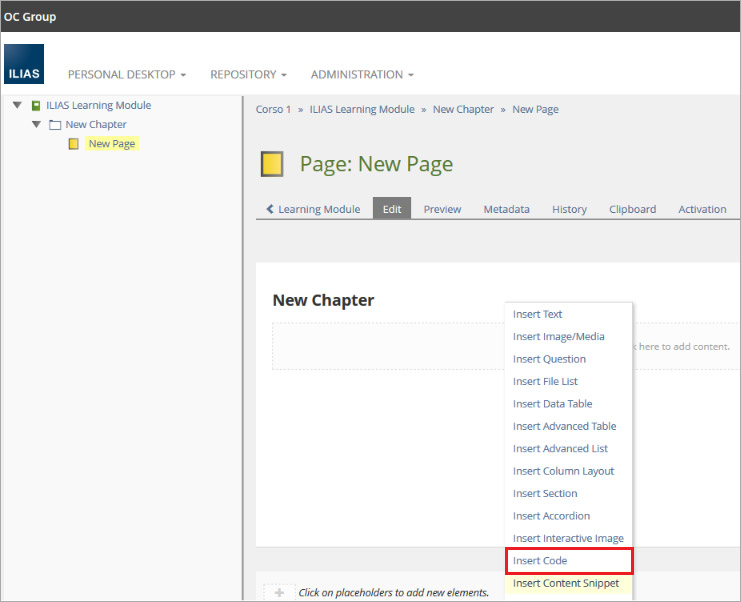Click the large yellow page icon beside the title

click(272, 164)
